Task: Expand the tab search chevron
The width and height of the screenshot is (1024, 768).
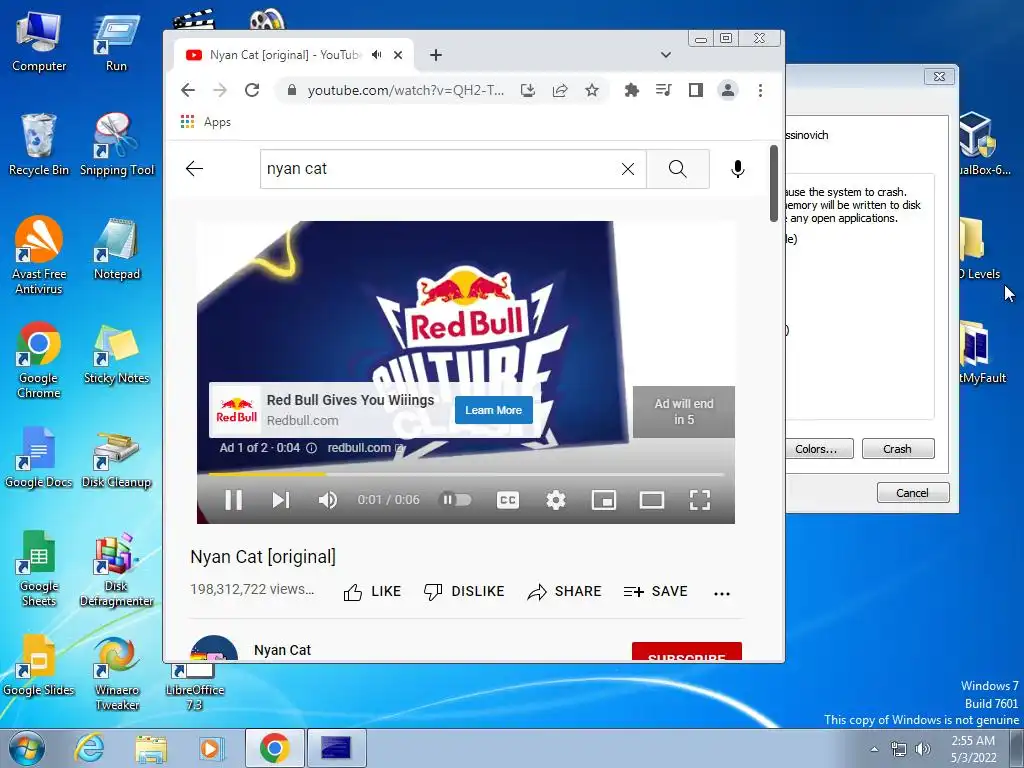Action: click(x=665, y=55)
